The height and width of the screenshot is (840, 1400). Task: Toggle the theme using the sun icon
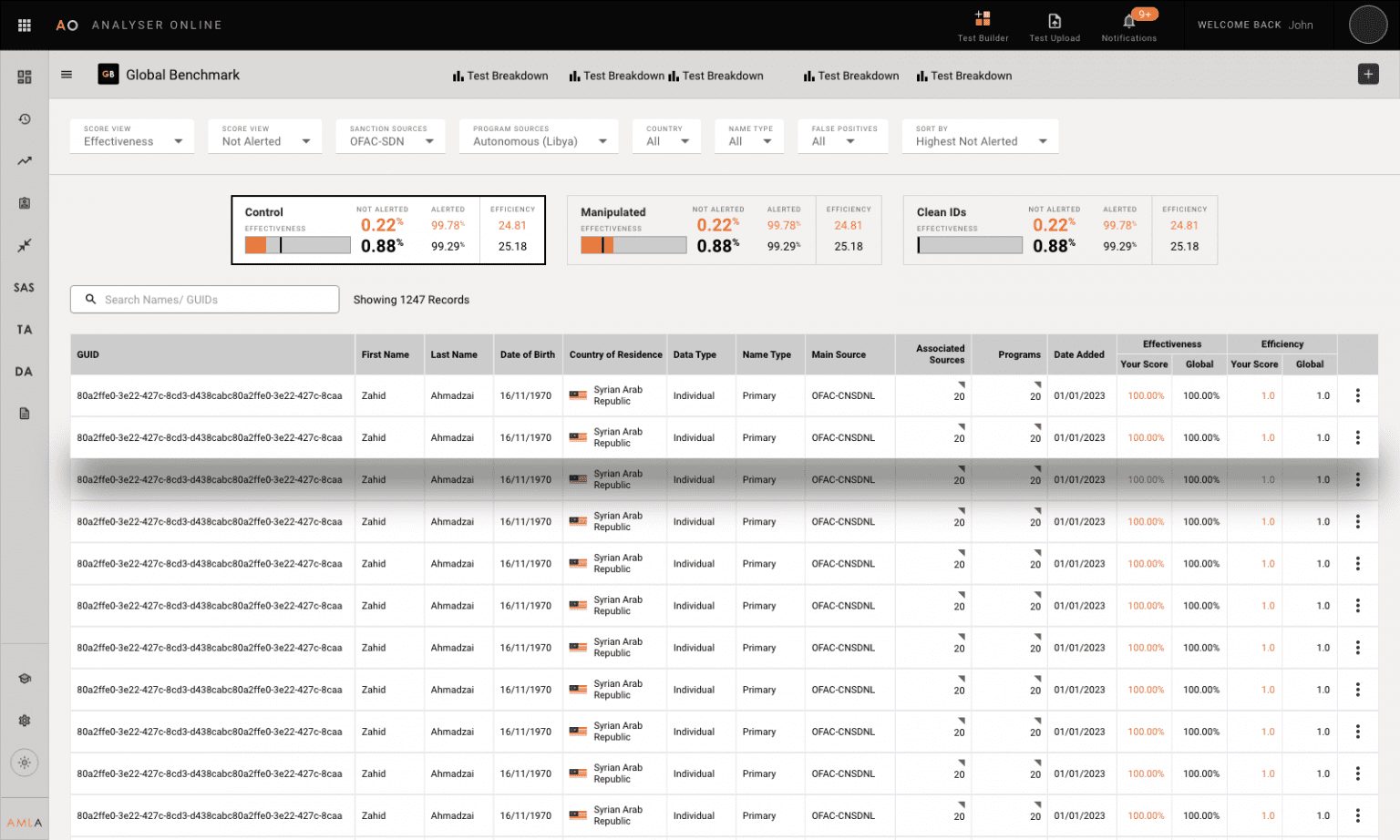click(24, 763)
